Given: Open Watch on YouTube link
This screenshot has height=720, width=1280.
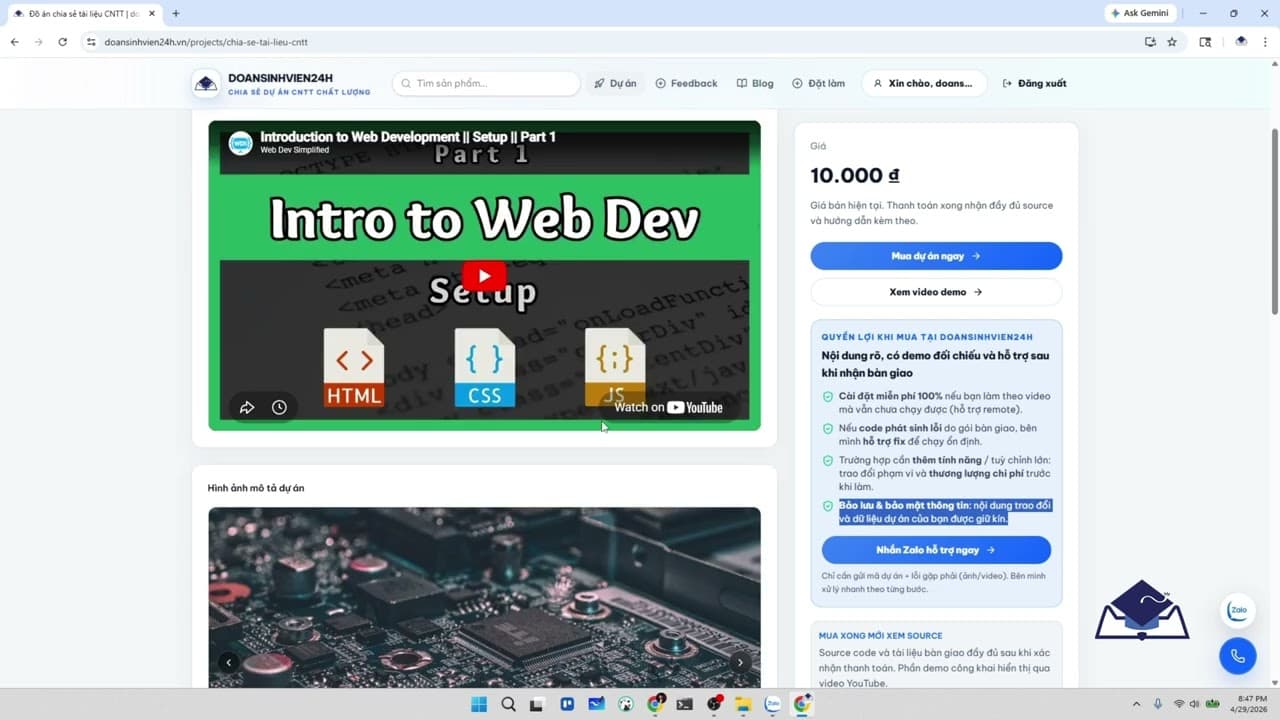Looking at the screenshot, I should (668, 407).
